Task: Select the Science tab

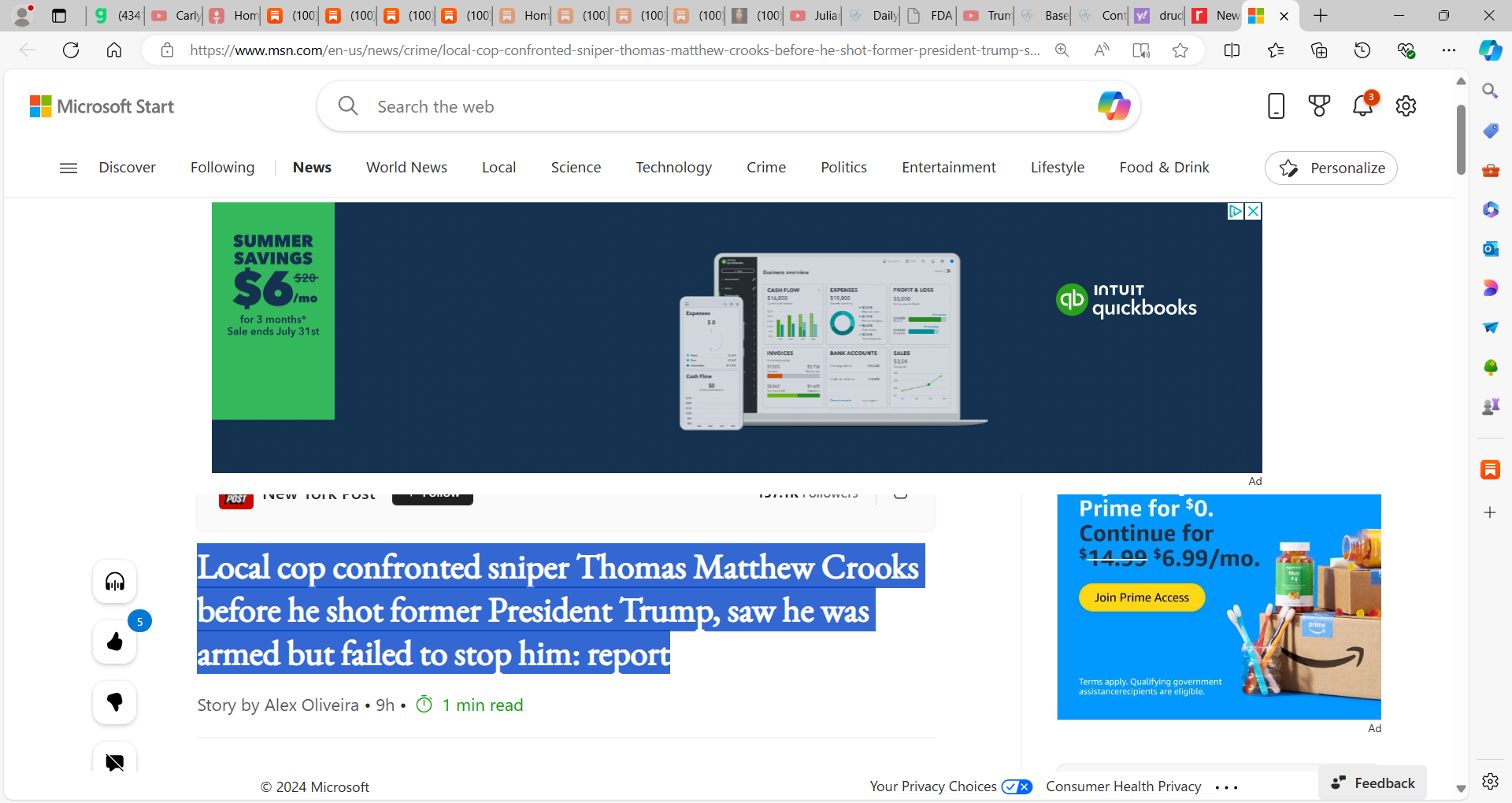Action: click(x=576, y=168)
